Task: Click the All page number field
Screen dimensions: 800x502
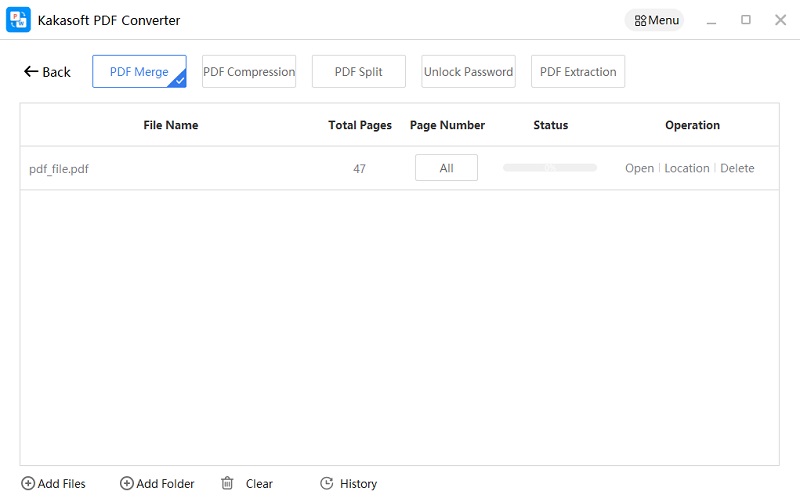Action: coord(446,168)
